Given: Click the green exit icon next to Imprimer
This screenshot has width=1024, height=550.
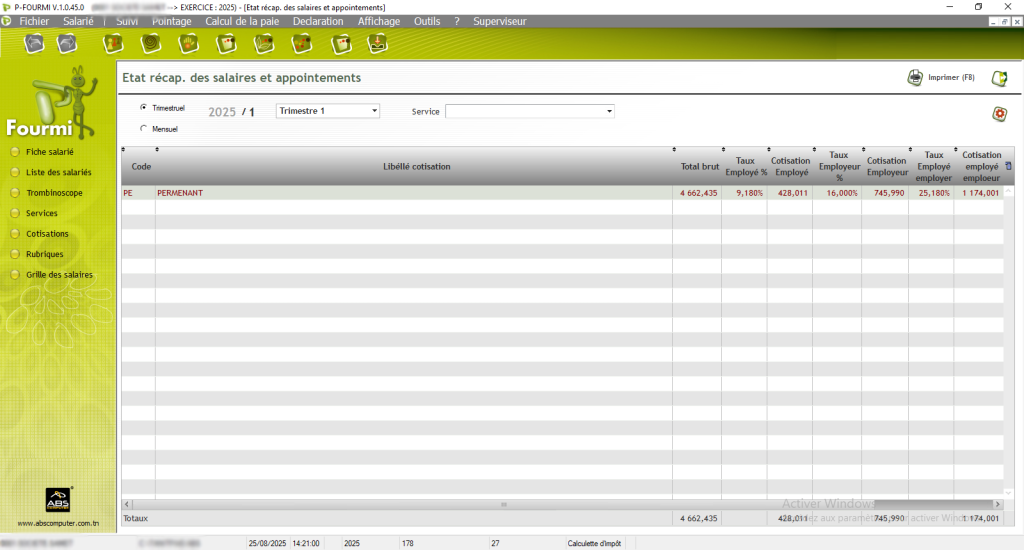Looking at the screenshot, I should 999,78.
